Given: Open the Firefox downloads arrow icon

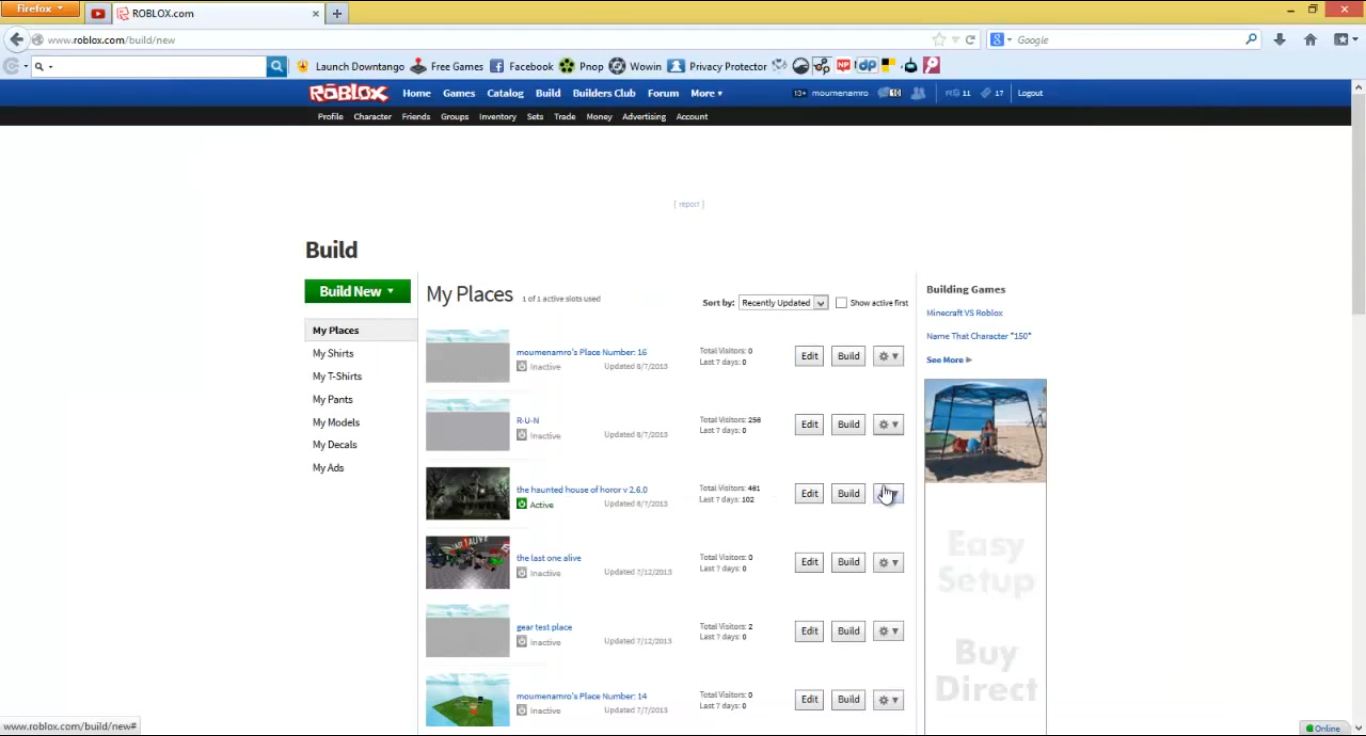Looking at the screenshot, I should pos(1280,40).
